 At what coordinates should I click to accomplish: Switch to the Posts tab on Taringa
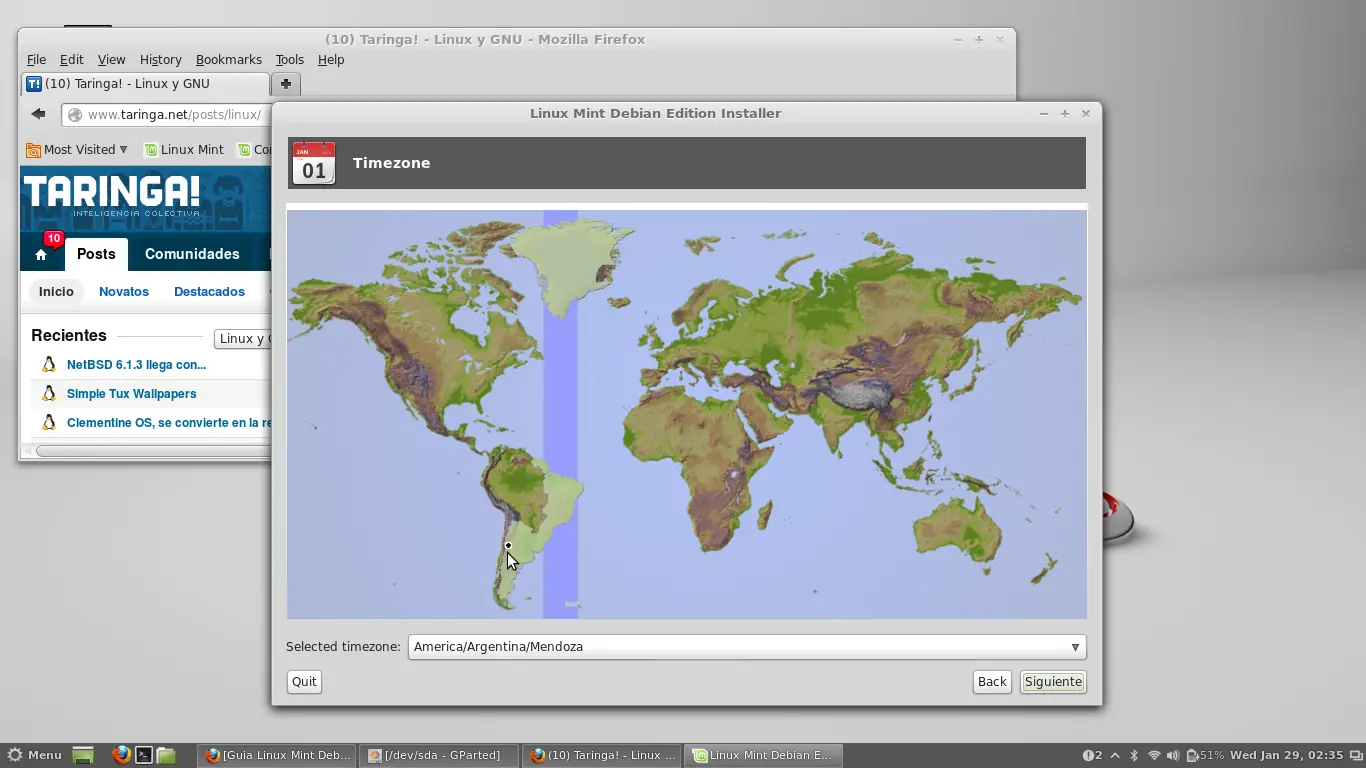(x=96, y=254)
